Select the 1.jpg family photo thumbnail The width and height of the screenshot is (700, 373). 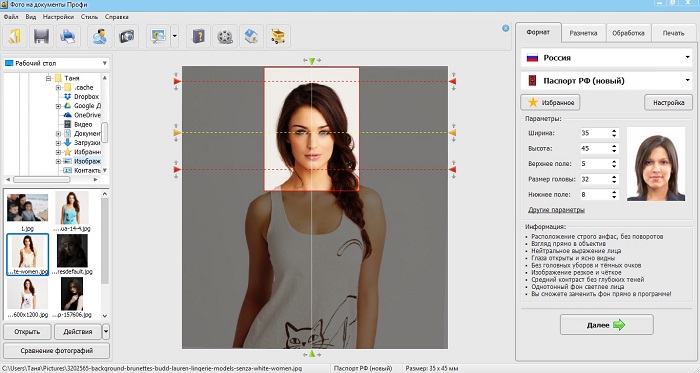point(27,207)
